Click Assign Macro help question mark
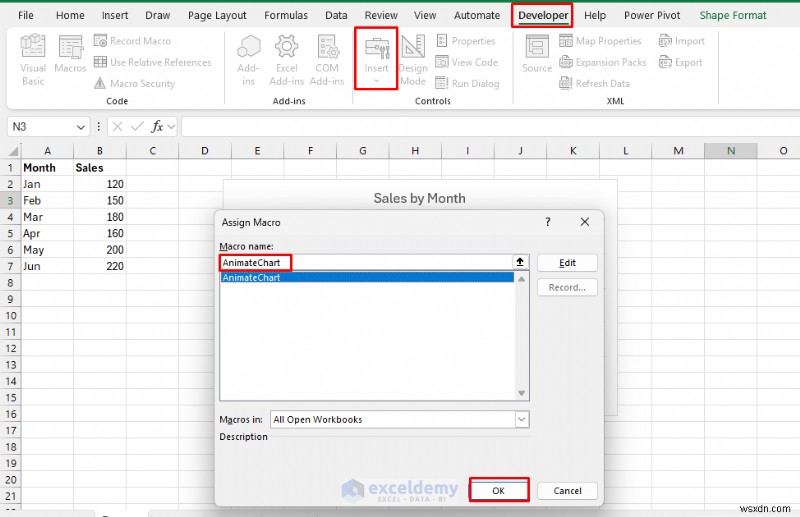 click(x=547, y=222)
